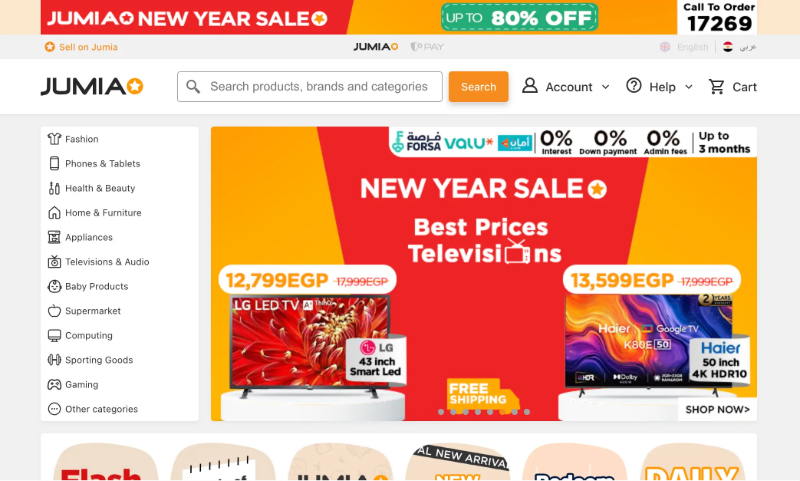Focus the product search field
The image size is (800, 481).
(x=310, y=87)
